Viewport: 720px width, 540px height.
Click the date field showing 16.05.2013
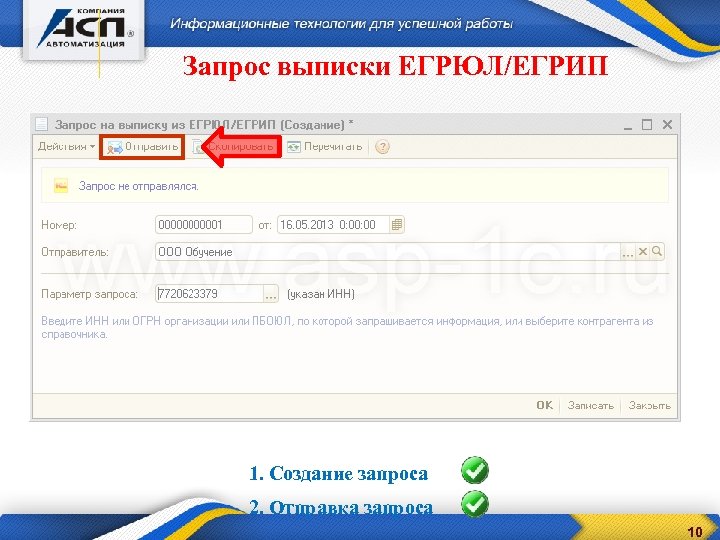(333, 225)
